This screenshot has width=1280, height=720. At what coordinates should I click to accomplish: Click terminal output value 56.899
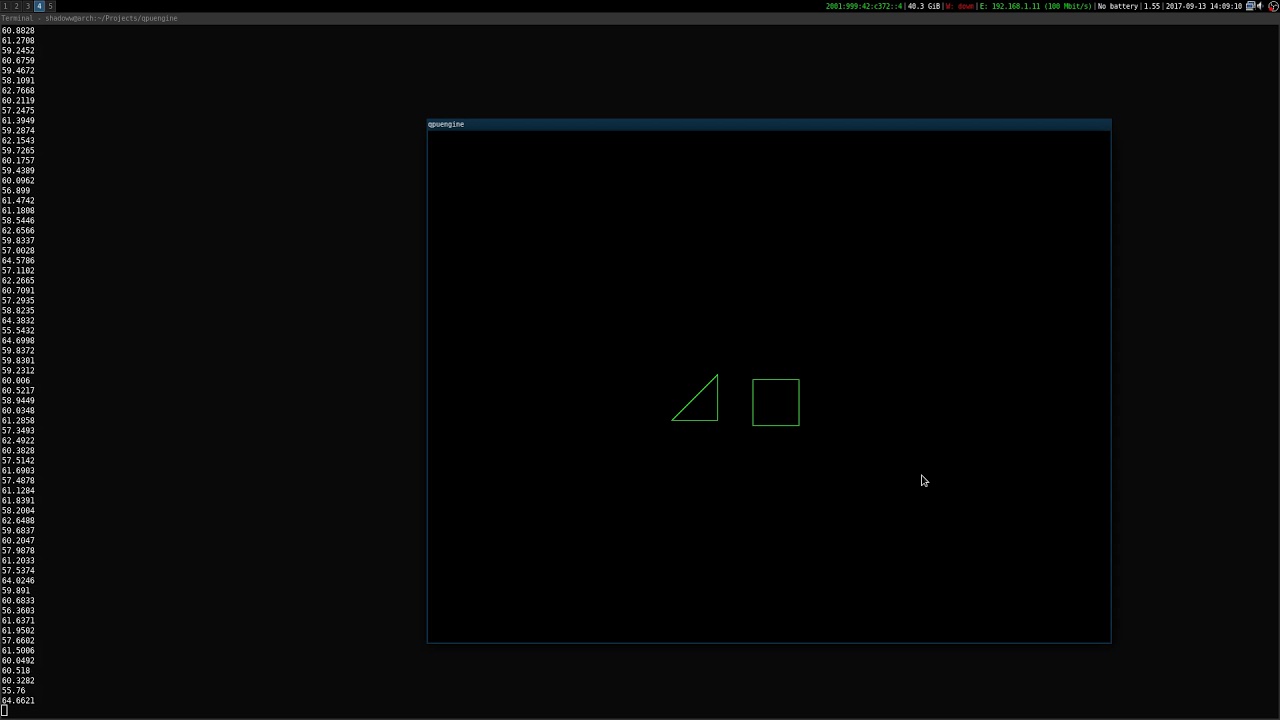[x=15, y=191]
